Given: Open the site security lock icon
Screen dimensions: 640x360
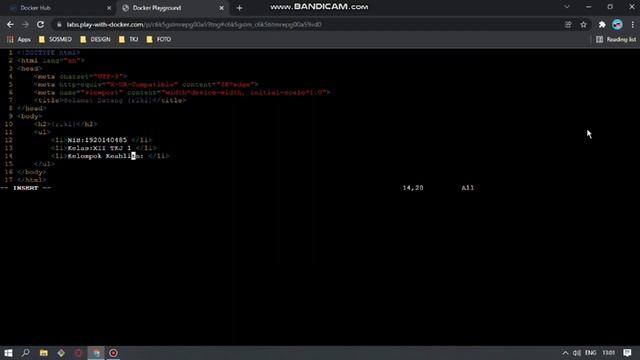Looking at the screenshot, I should click(x=60, y=24).
